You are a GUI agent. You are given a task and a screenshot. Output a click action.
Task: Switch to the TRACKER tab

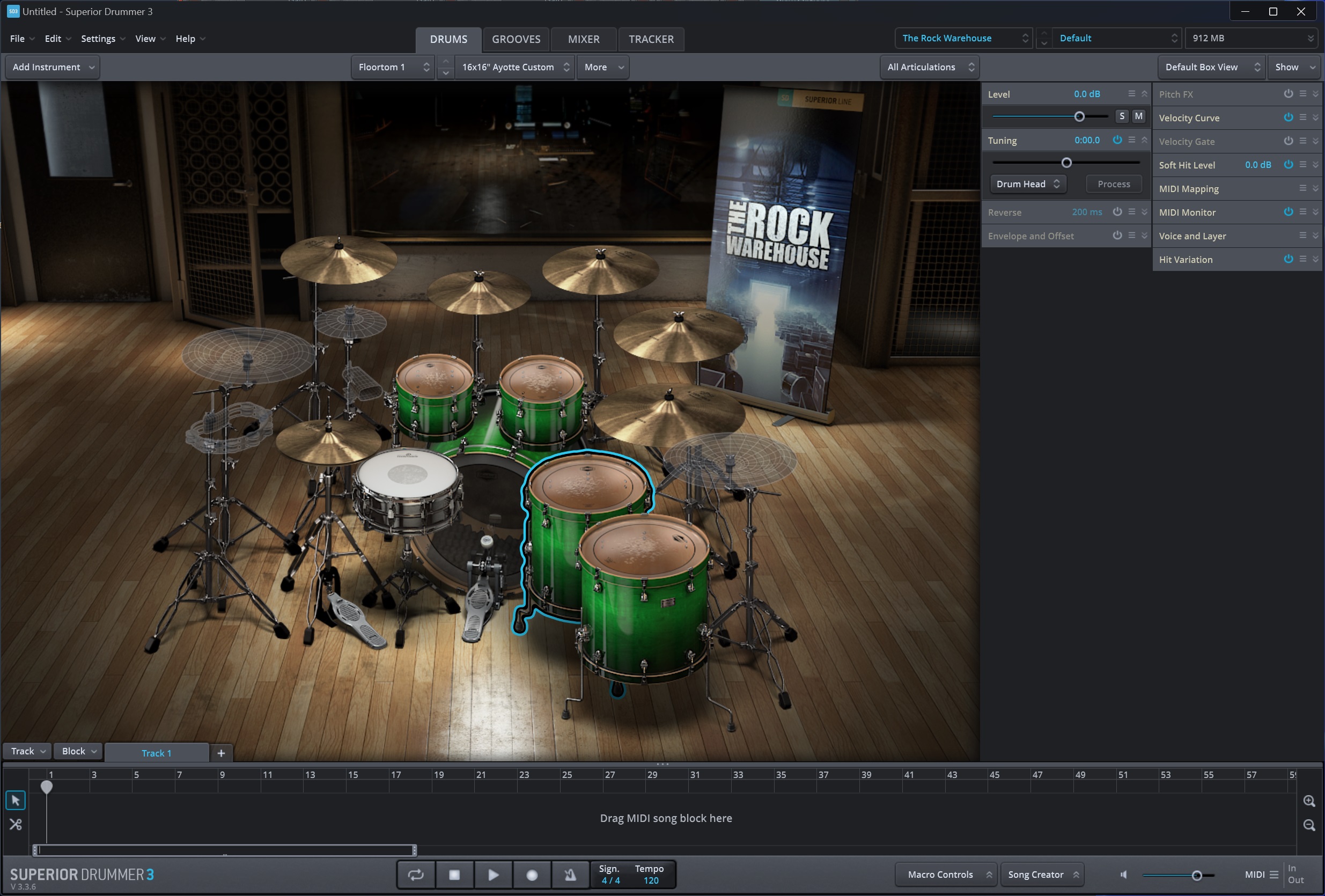651,39
